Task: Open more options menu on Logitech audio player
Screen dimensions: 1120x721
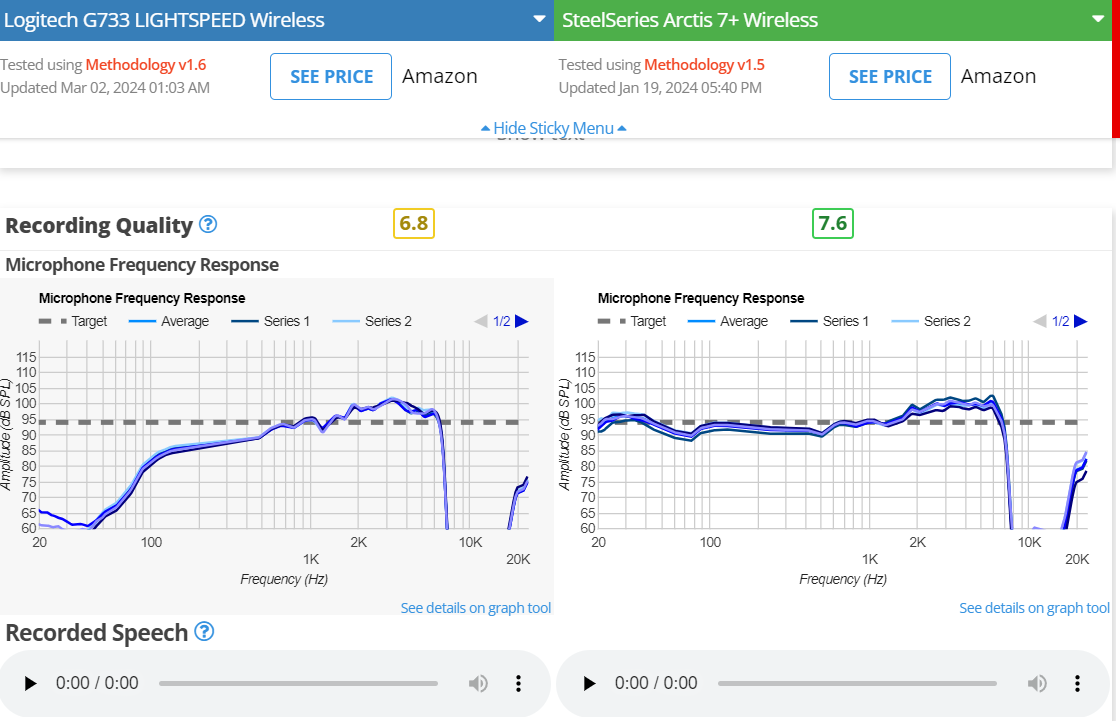Action: (519, 684)
